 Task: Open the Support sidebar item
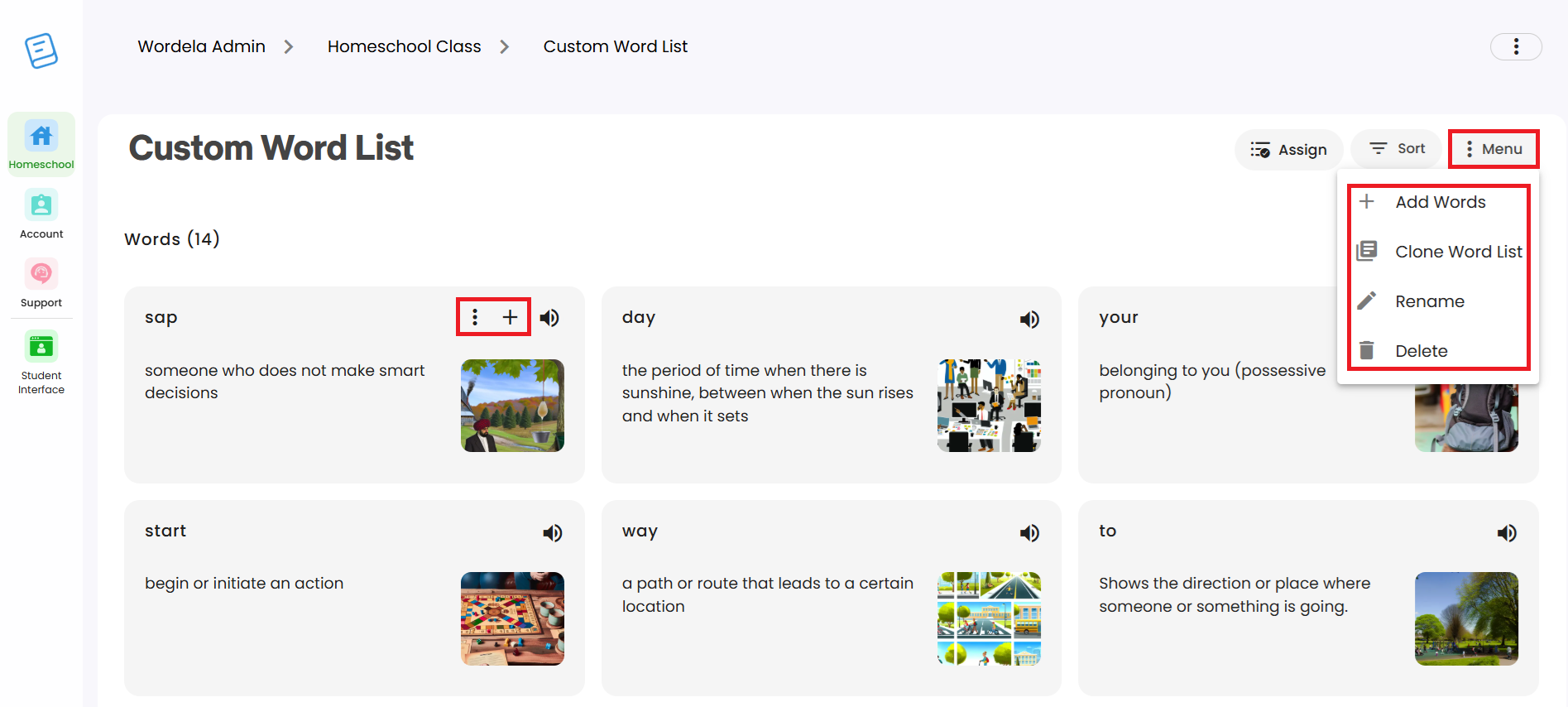[x=41, y=283]
